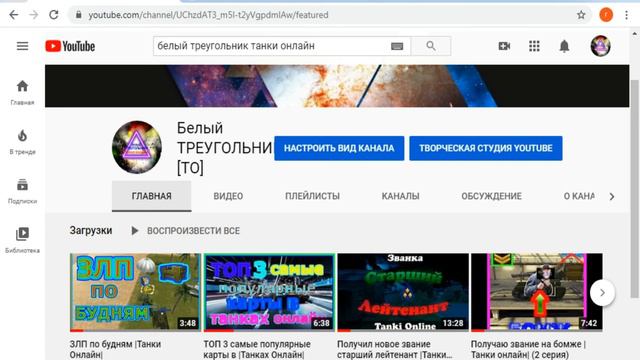640x360 pixels.
Task: Bookmark this page with the star icon
Action: 581,15
